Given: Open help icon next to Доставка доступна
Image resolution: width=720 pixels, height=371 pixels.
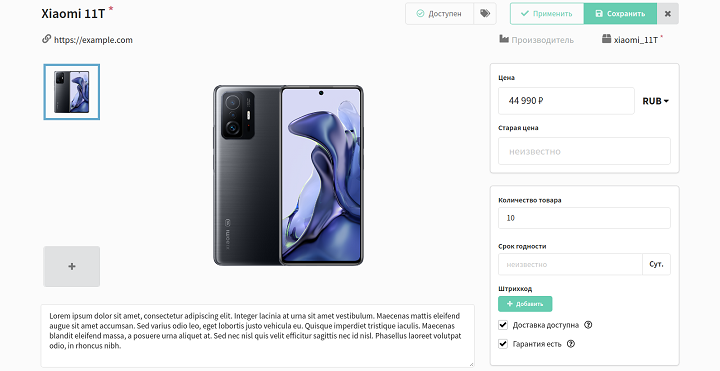Looking at the screenshot, I should coord(588,325).
